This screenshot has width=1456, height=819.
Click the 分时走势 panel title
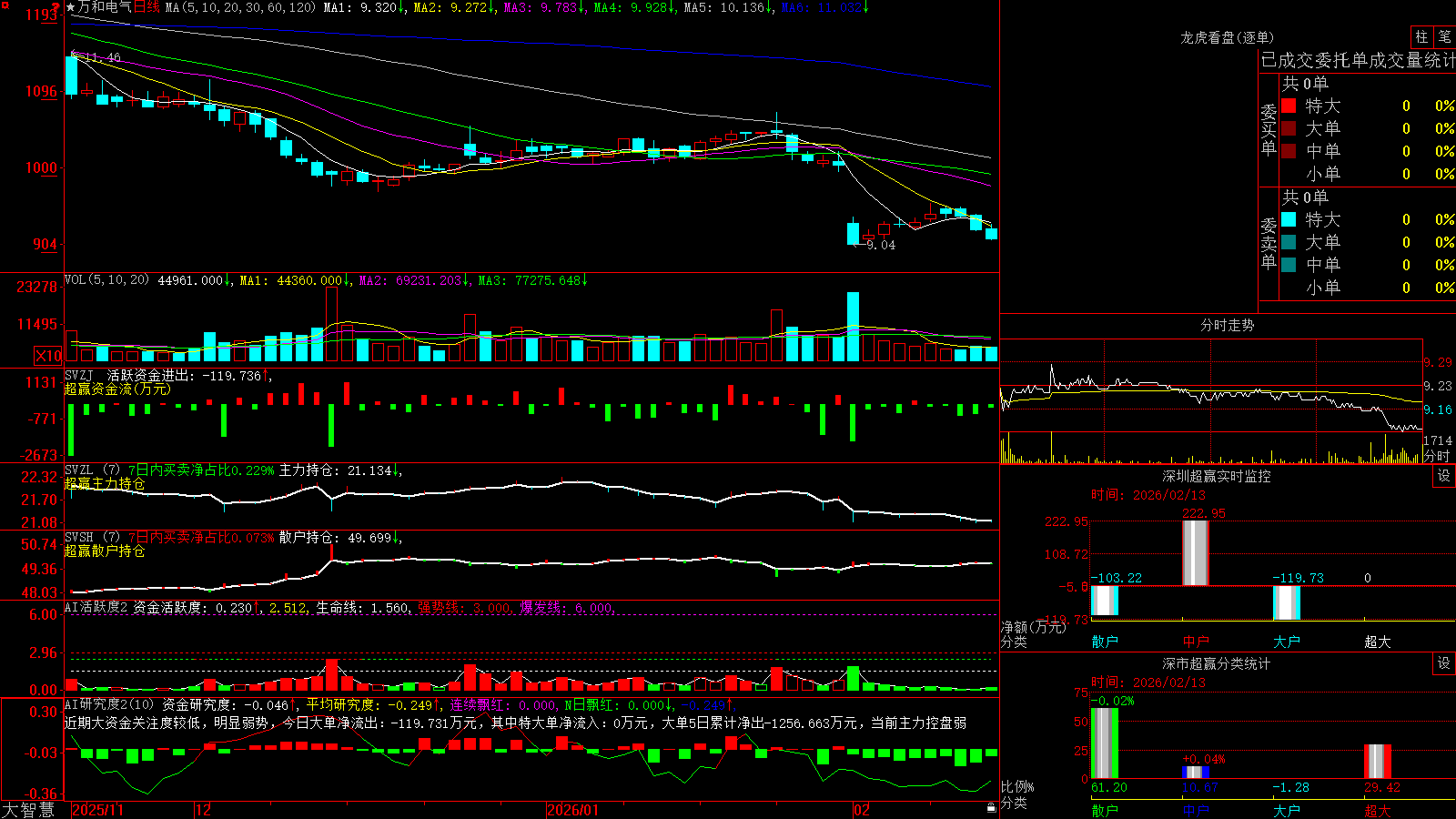1227,325
